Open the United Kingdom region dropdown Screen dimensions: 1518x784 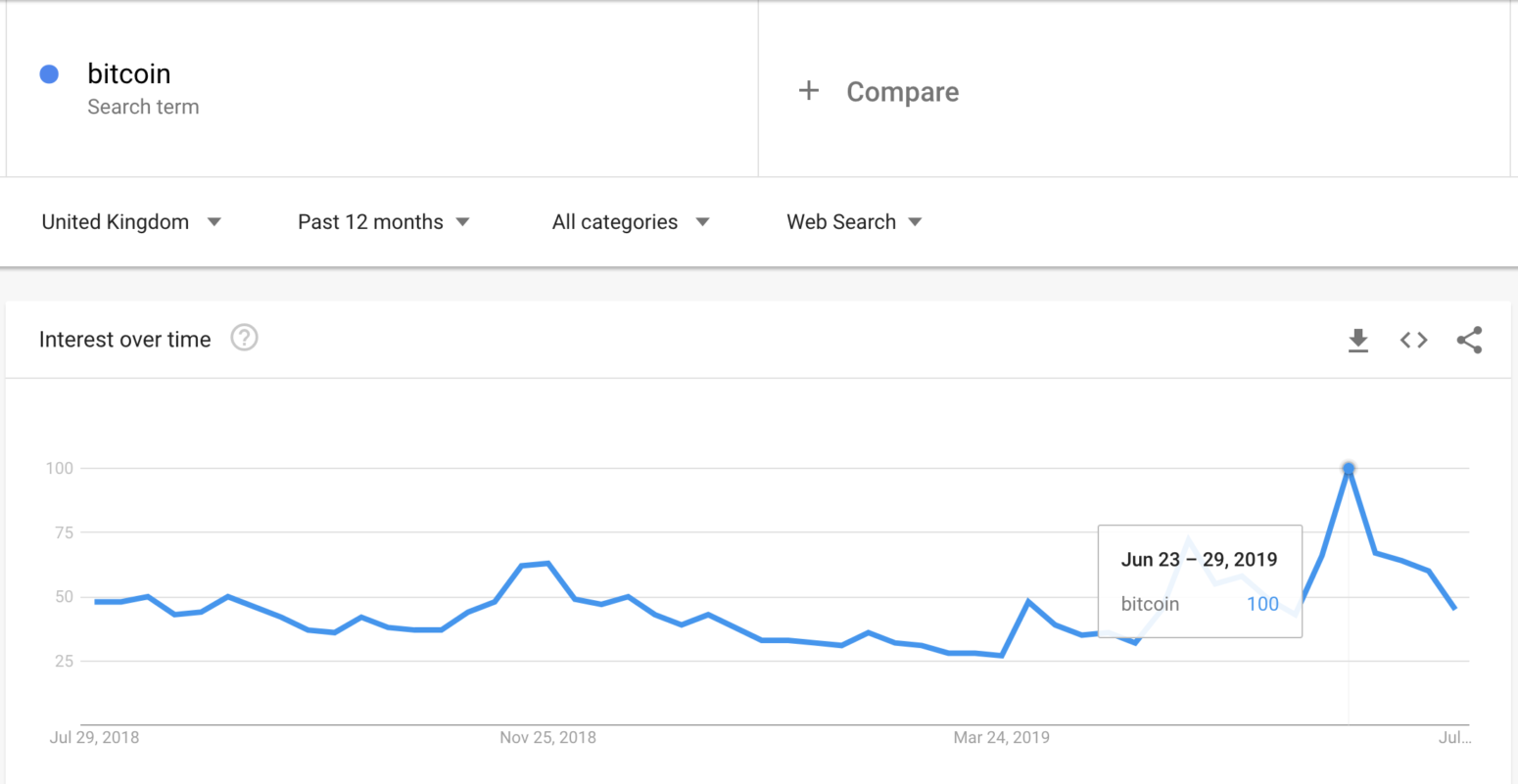pyautogui.click(x=132, y=221)
